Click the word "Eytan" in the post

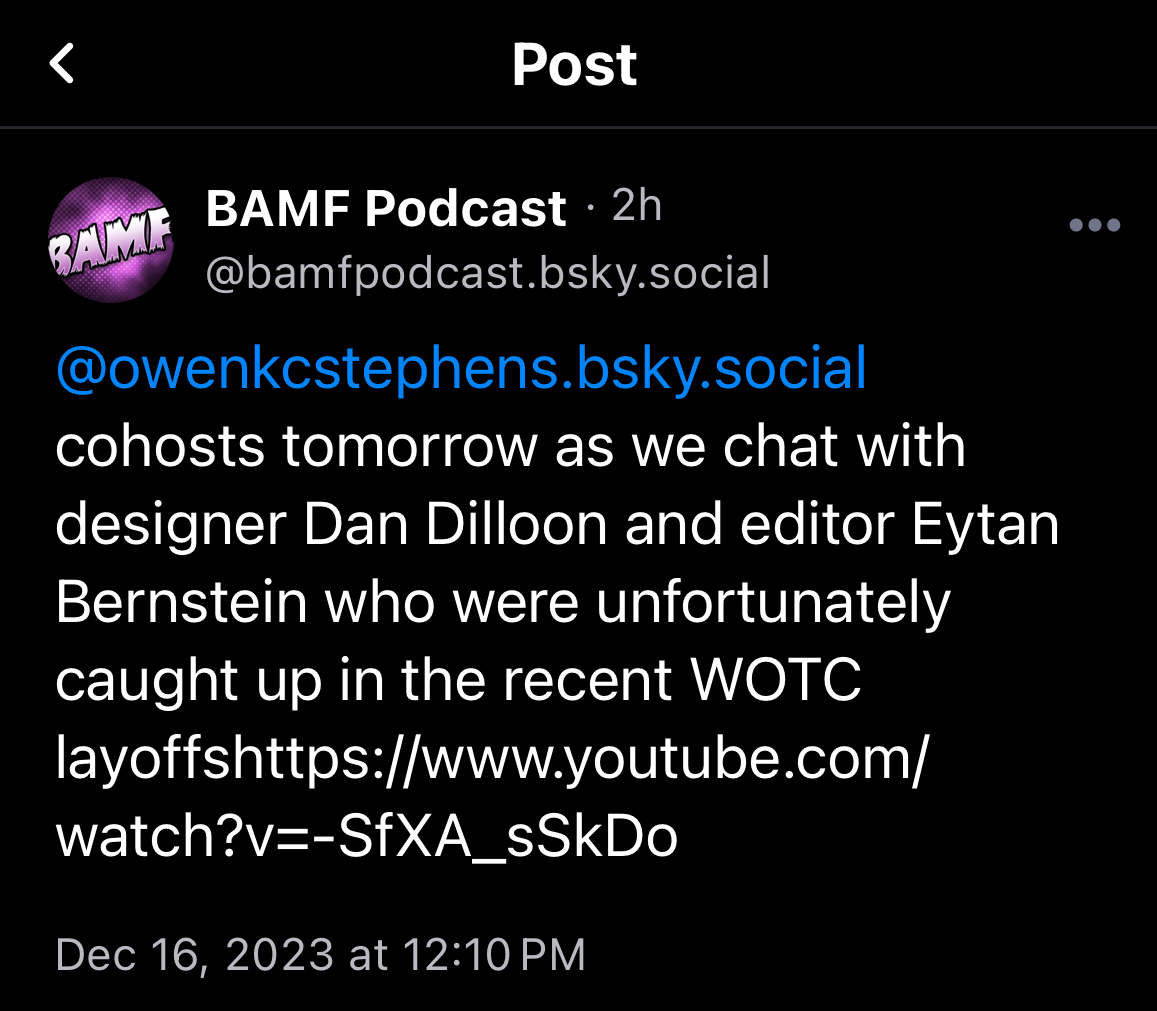pos(984,524)
